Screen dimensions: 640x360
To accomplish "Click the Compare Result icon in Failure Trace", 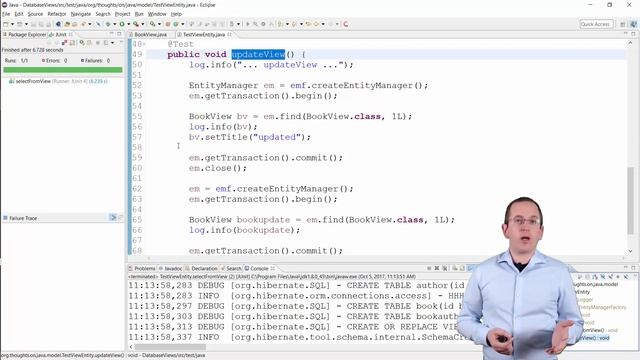I will tap(120, 218).
